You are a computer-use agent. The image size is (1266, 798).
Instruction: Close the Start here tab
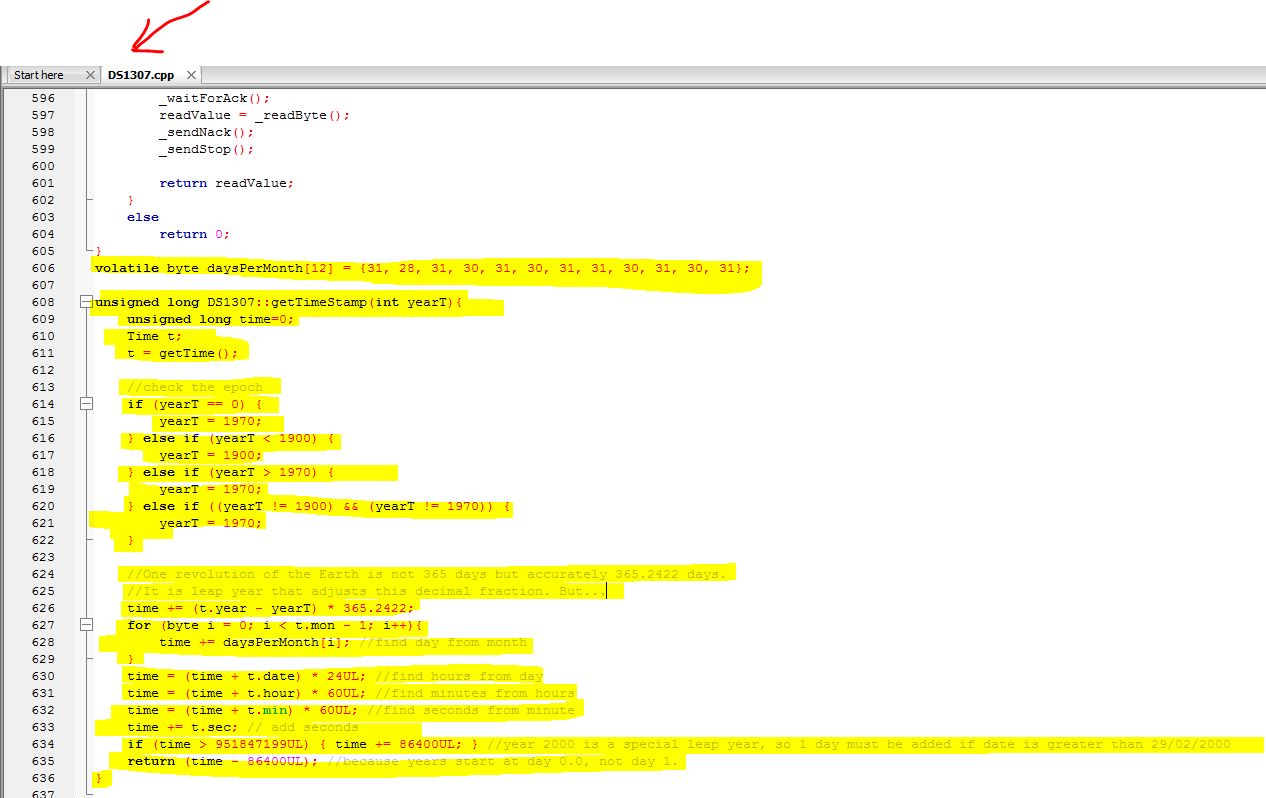tap(90, 75)
